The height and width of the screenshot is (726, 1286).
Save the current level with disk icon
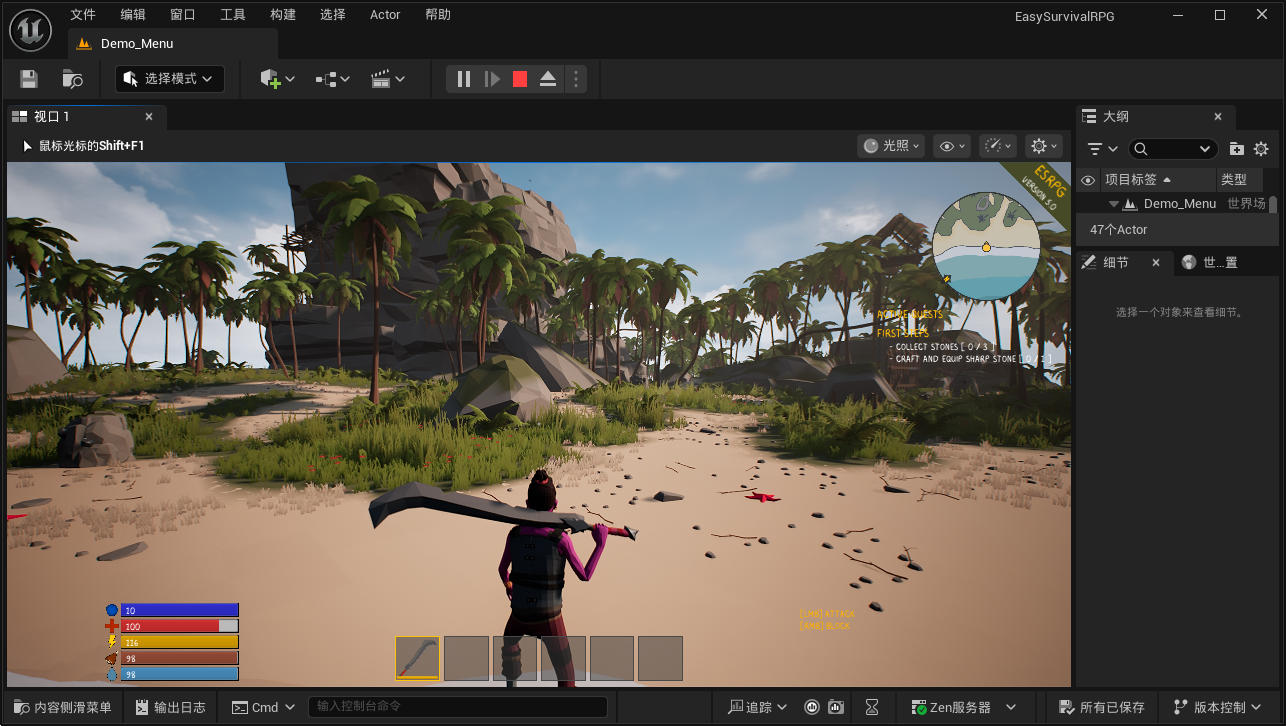tap(29, 79)
